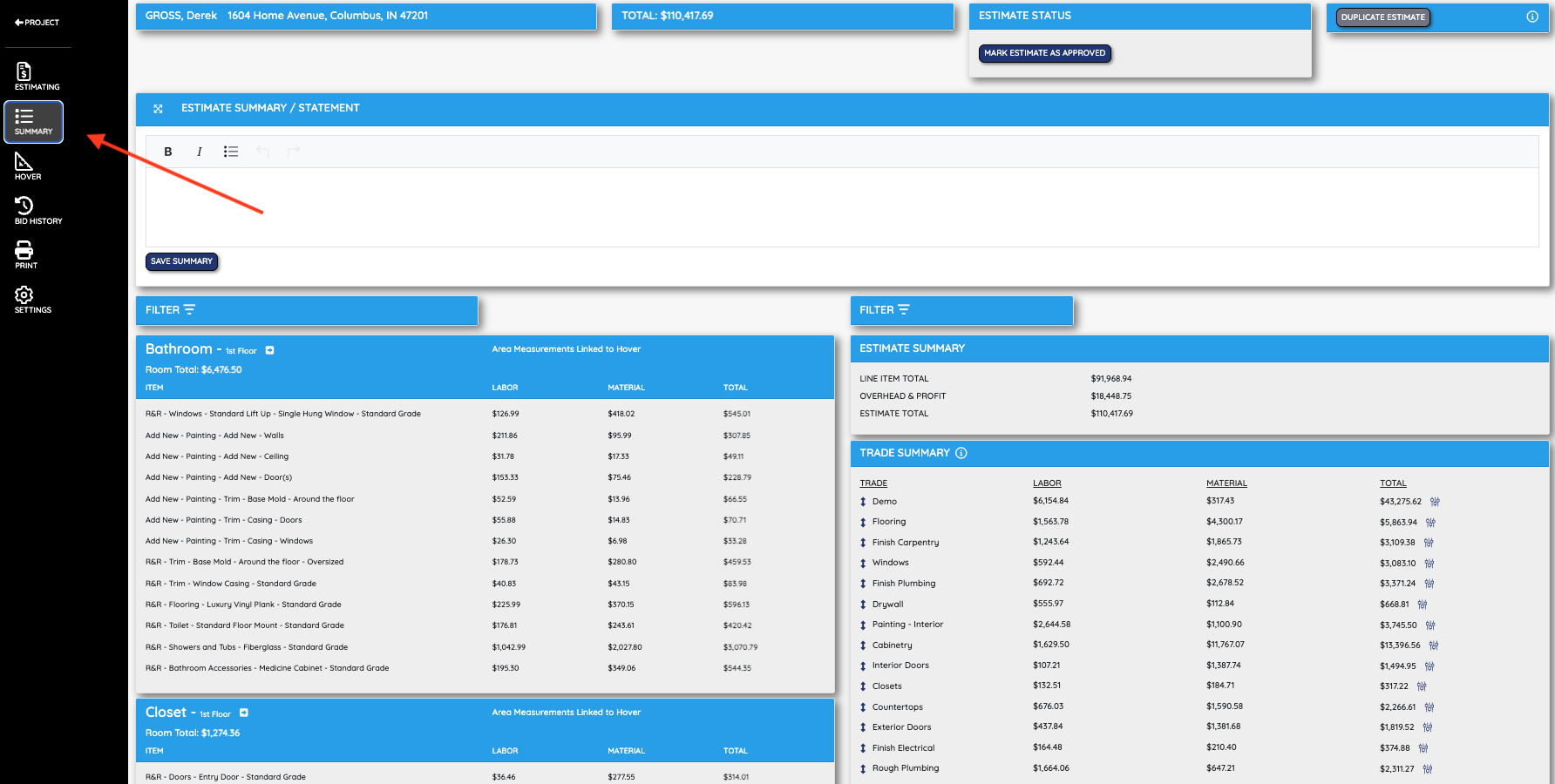This screenshot has height=784, width=1555.
Task: Open the trade summary Filter bar
Action: pyautogui.click(x=961, y=310)
